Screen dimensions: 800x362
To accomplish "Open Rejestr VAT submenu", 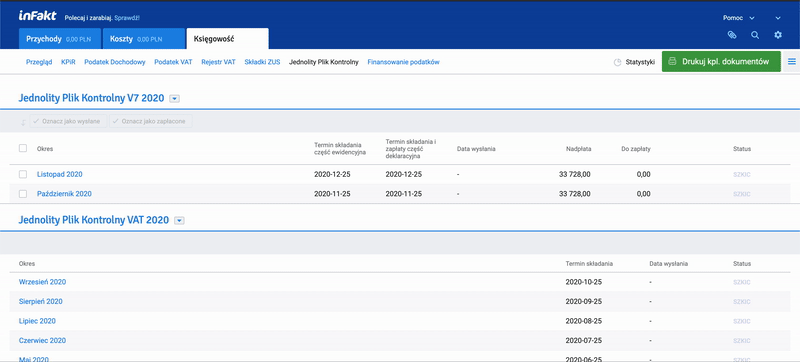I will tap(218, 62).
